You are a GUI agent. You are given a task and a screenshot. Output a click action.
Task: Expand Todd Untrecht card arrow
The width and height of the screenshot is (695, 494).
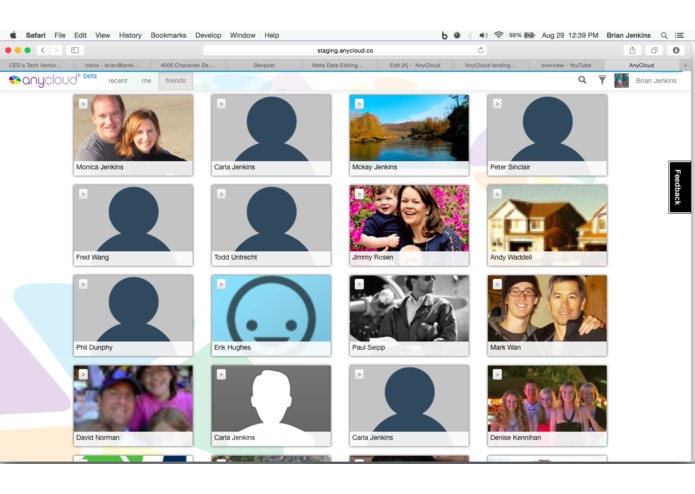[x=221, y=194]
